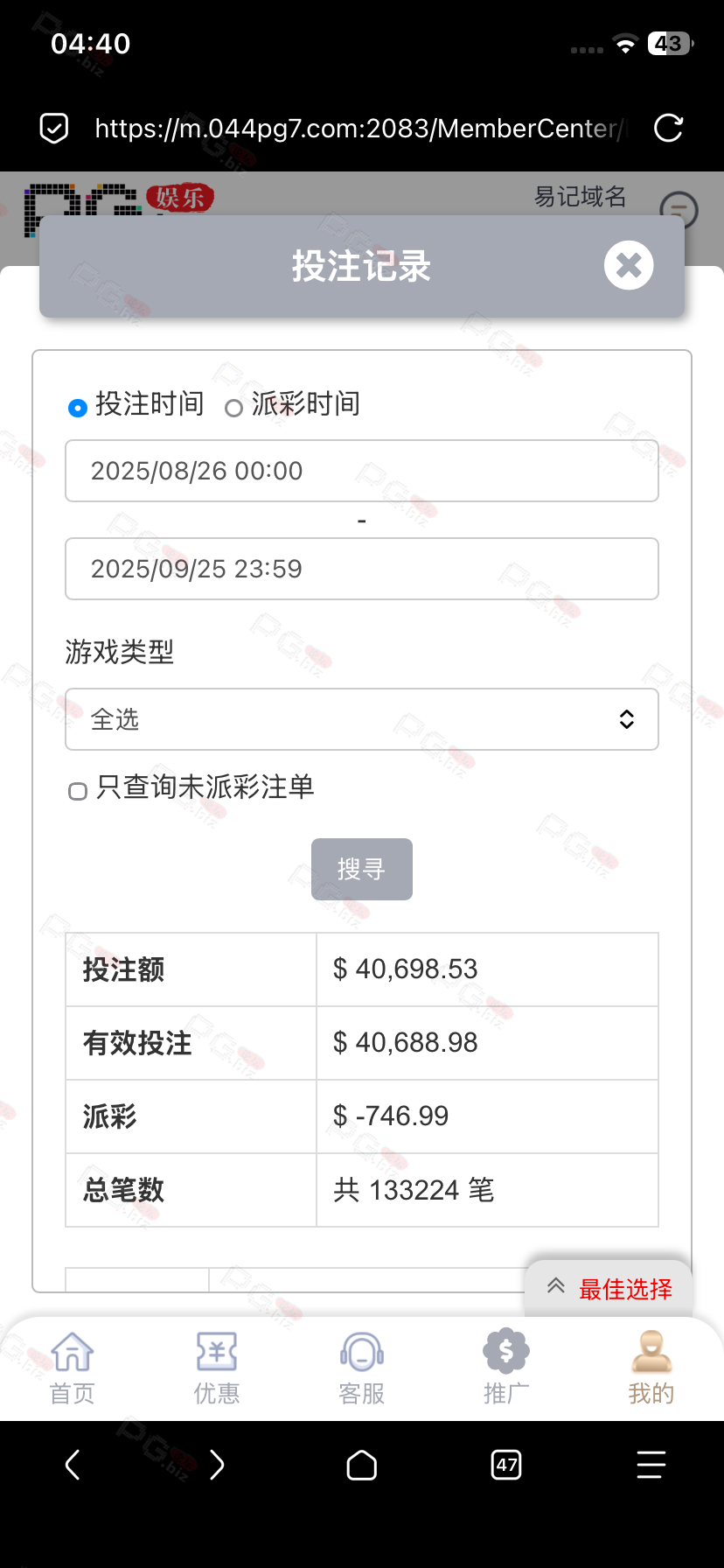Reload the page with refresh icon
Image resolution: width=724 pixels, height=1568 pixels.
[x=668, y=129]
